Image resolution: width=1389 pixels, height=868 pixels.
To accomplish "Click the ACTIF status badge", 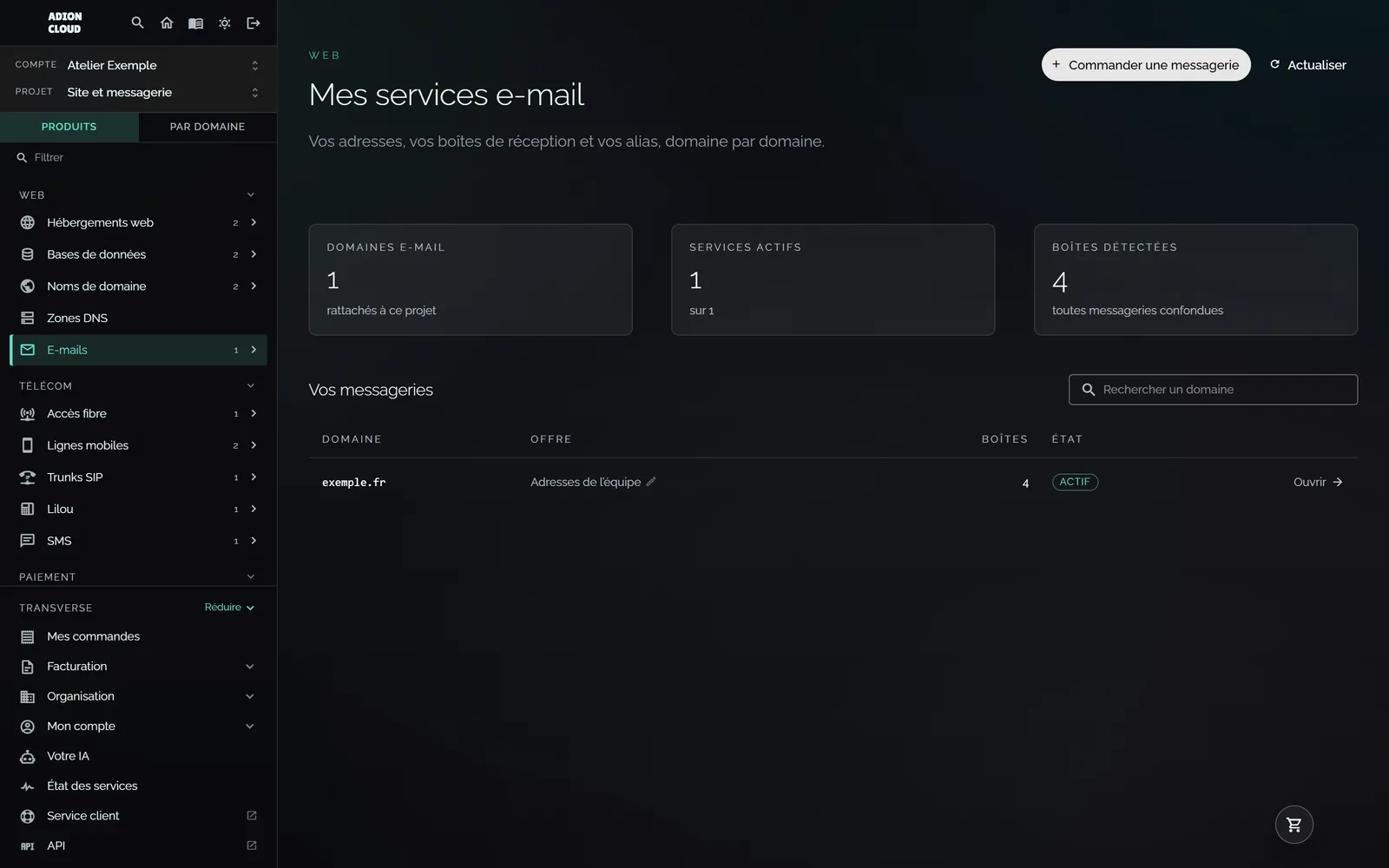I will (x=1075, y=482).
